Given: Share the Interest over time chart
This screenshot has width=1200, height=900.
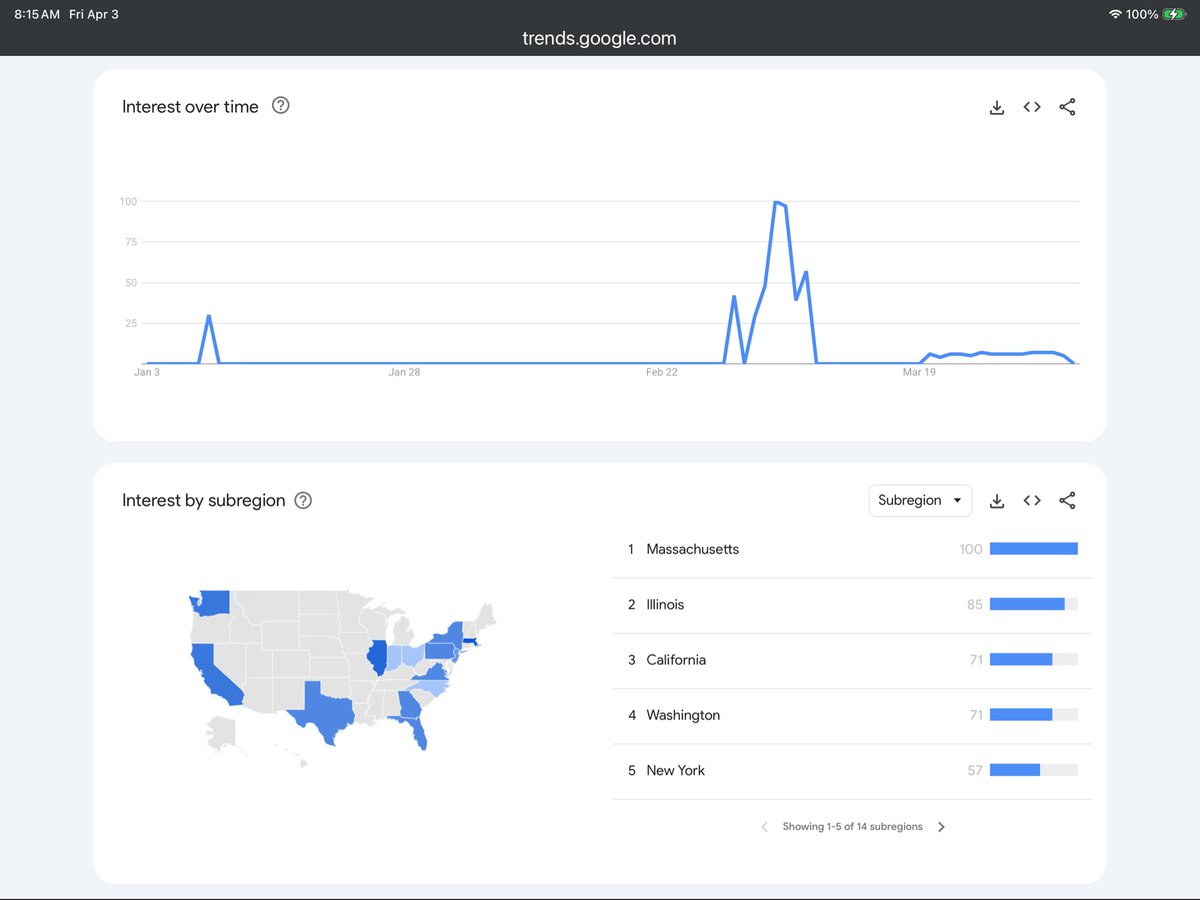Looking at the screenshot, I should click(x=1067, y=107).
